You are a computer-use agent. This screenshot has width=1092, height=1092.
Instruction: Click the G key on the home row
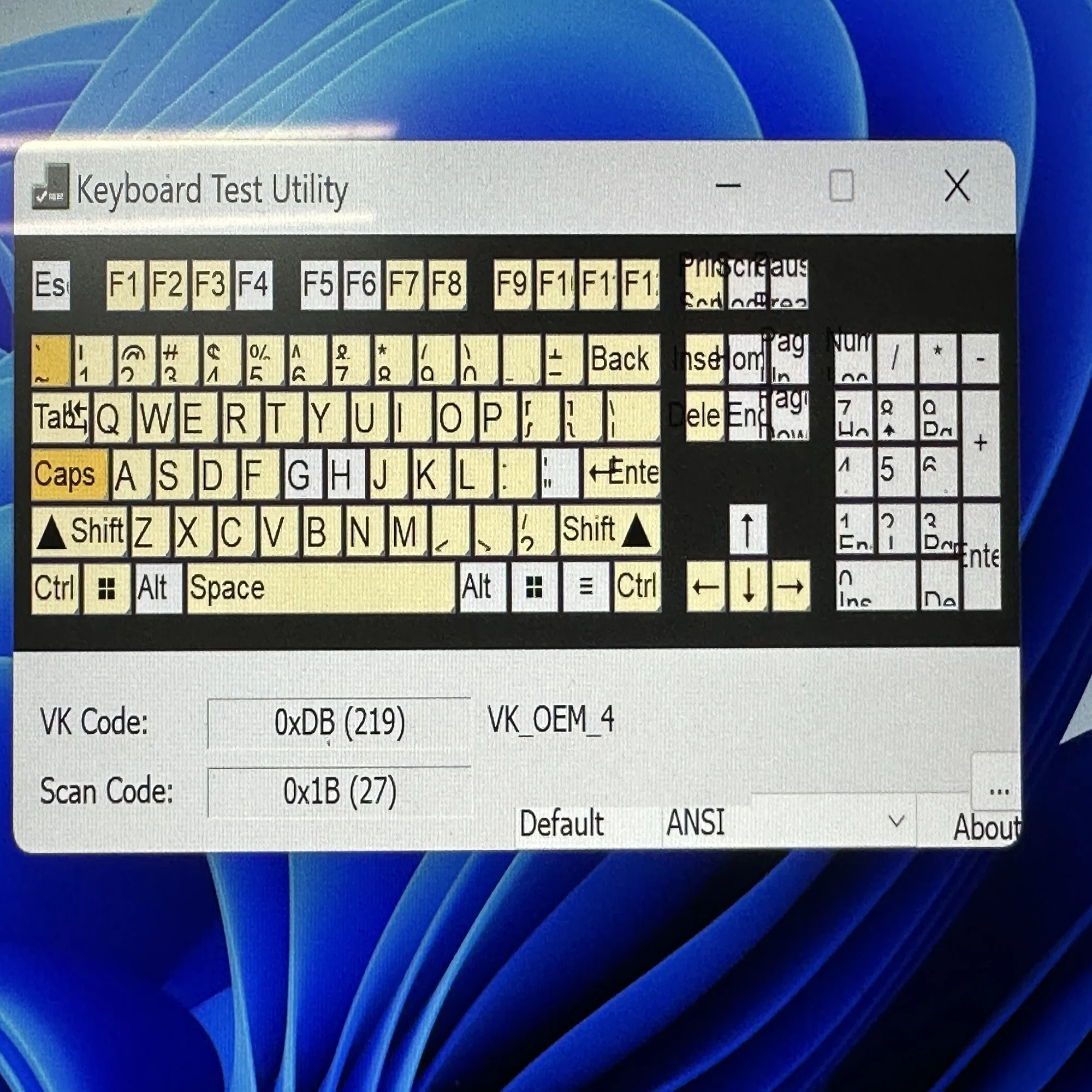tap(303, 474)
